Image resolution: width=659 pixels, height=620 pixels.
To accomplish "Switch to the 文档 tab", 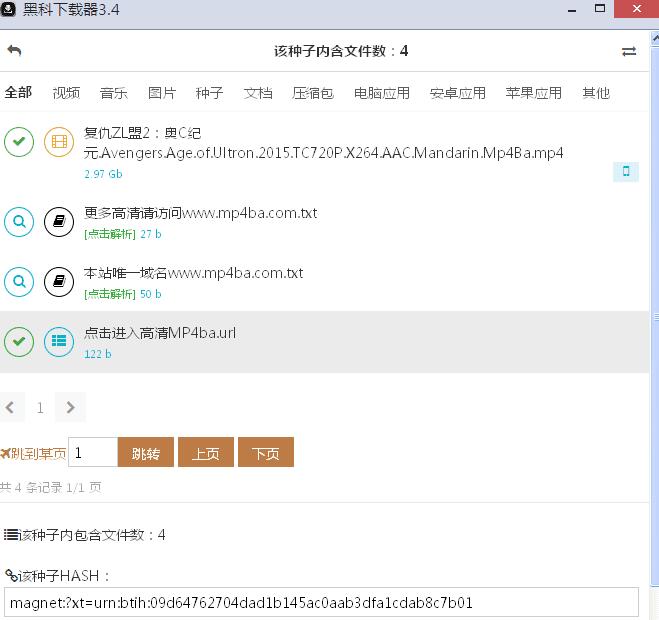I will [x=258, y=92].
